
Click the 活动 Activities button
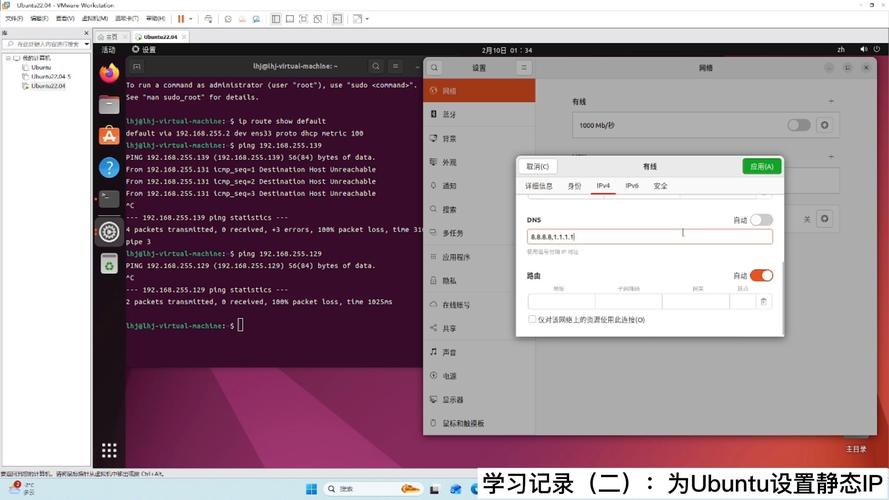pyautogui.click(x=108, y=50)
